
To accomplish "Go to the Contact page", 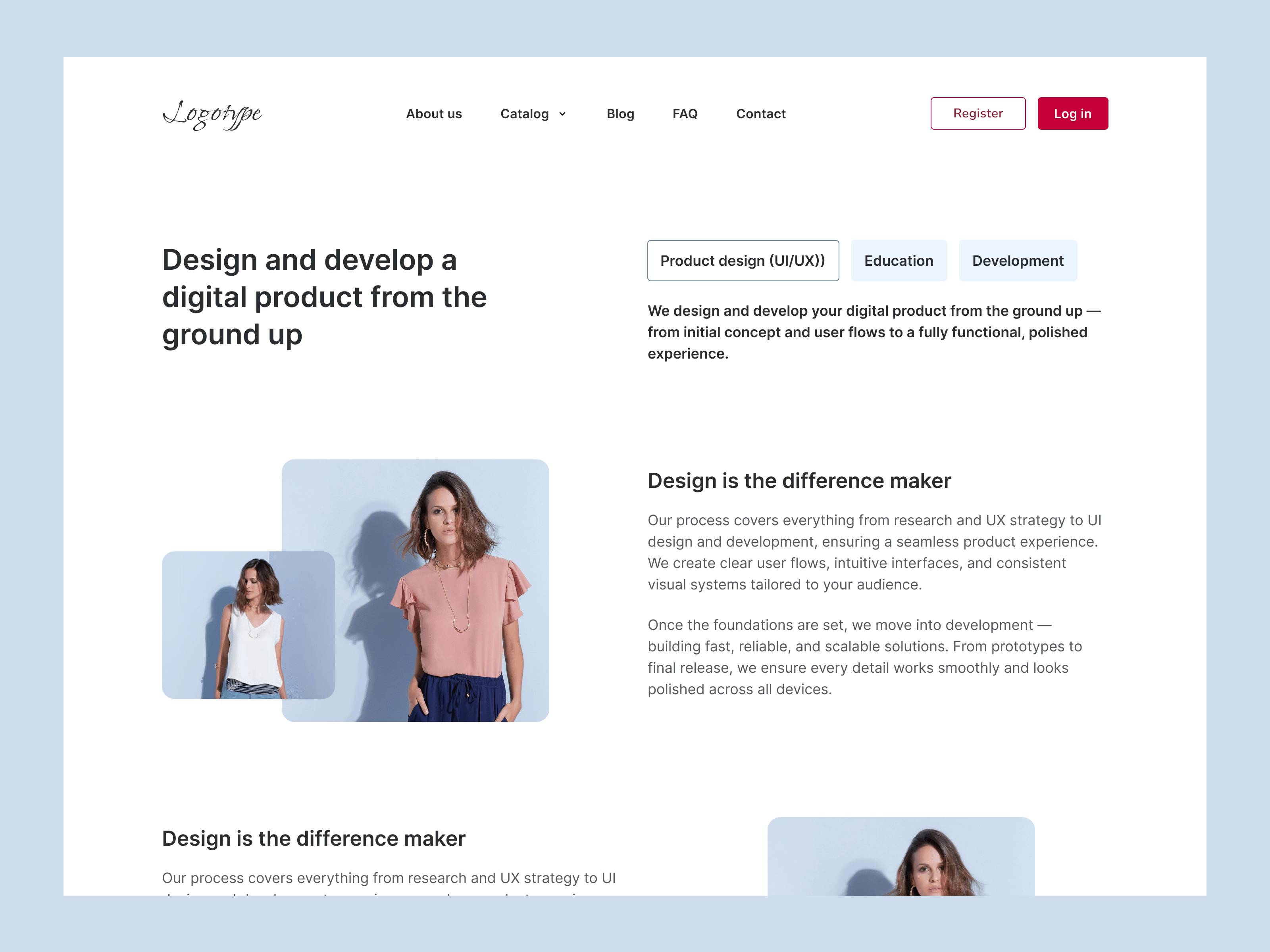I will (x=761, y=113).
